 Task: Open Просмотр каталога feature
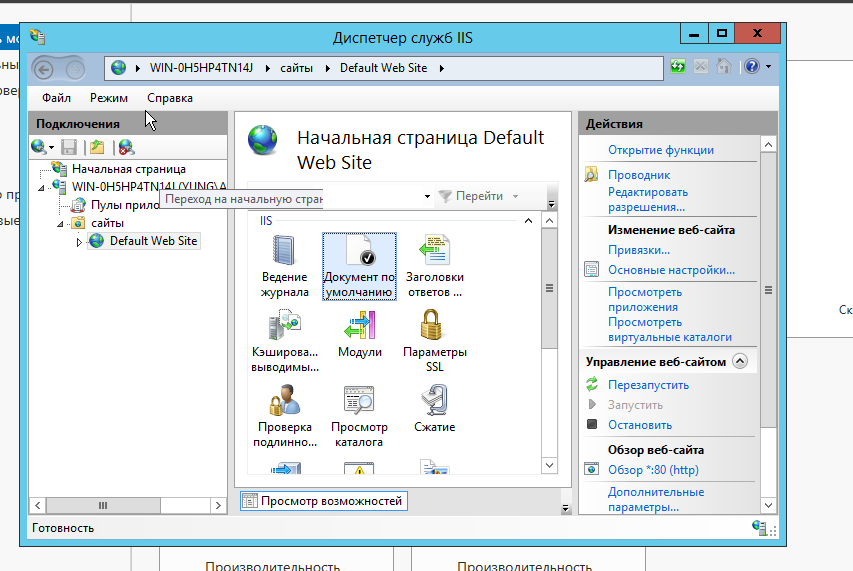(x=359, y=416)
